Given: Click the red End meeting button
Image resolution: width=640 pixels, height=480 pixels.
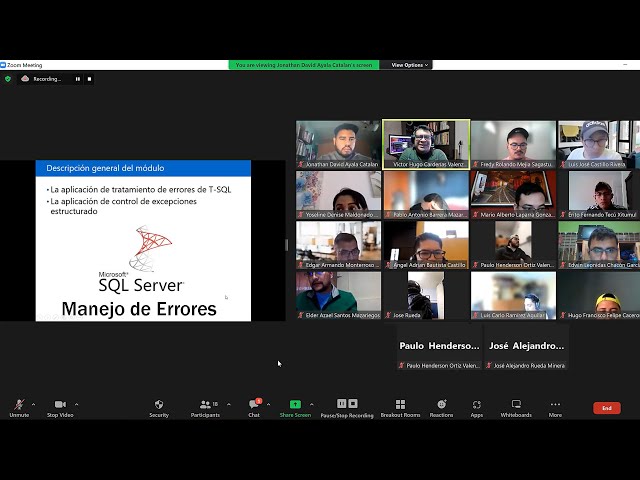Looking at the screenshot, I should pyautogui.click(x=607, y=408).
